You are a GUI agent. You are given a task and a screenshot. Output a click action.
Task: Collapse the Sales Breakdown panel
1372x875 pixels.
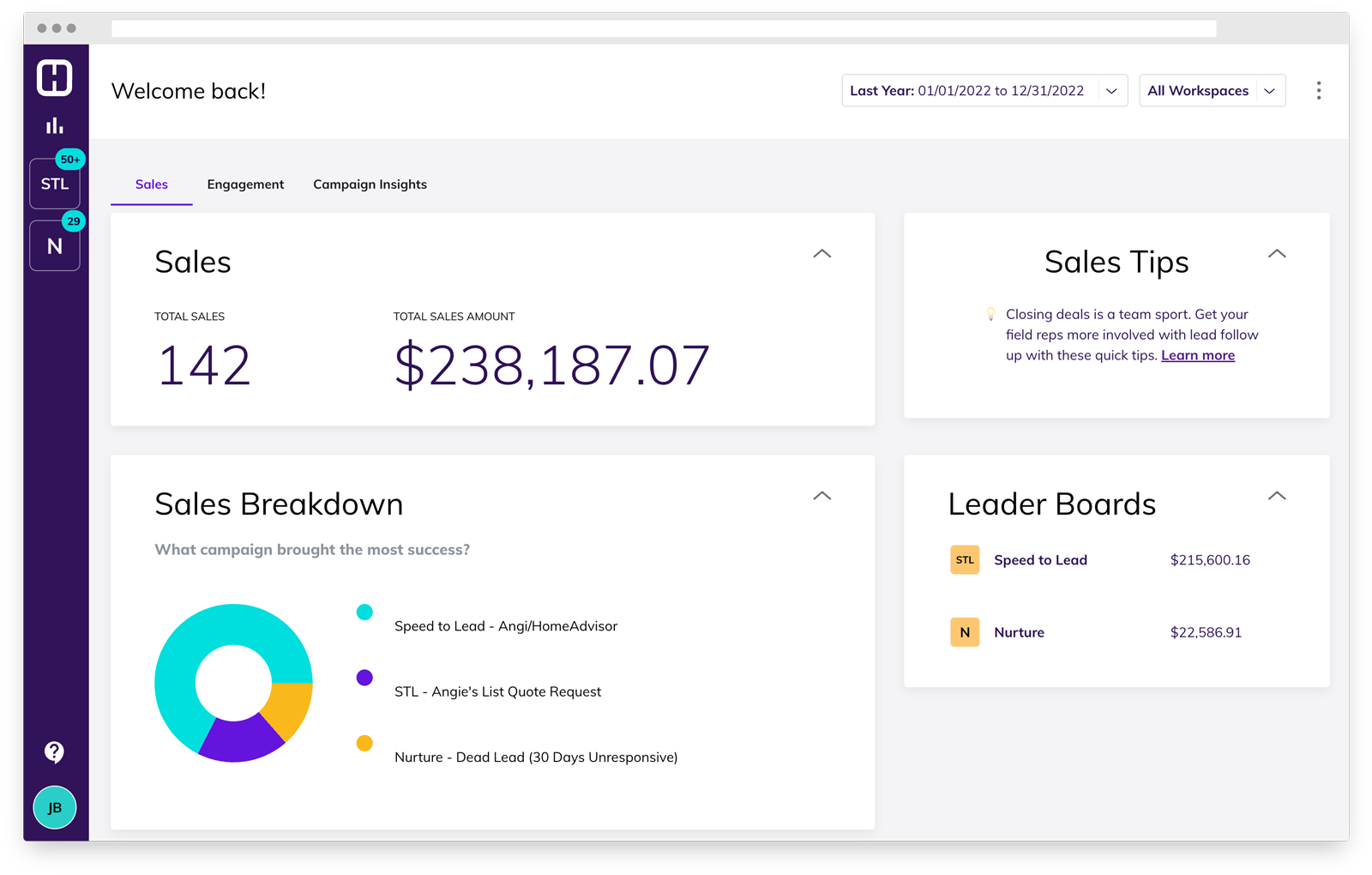[x=821, y=496]
